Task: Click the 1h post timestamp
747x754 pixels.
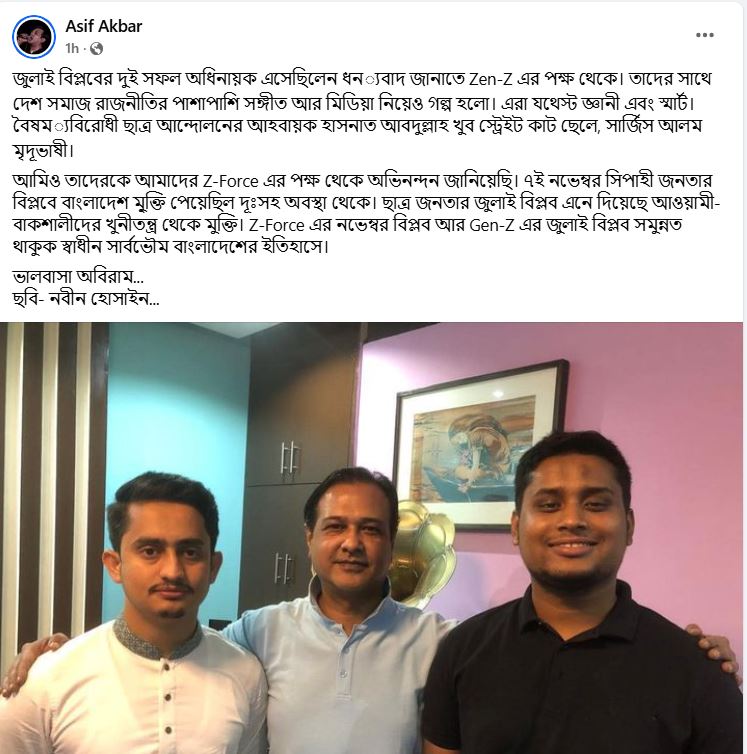Action: (x=72, y=49)
